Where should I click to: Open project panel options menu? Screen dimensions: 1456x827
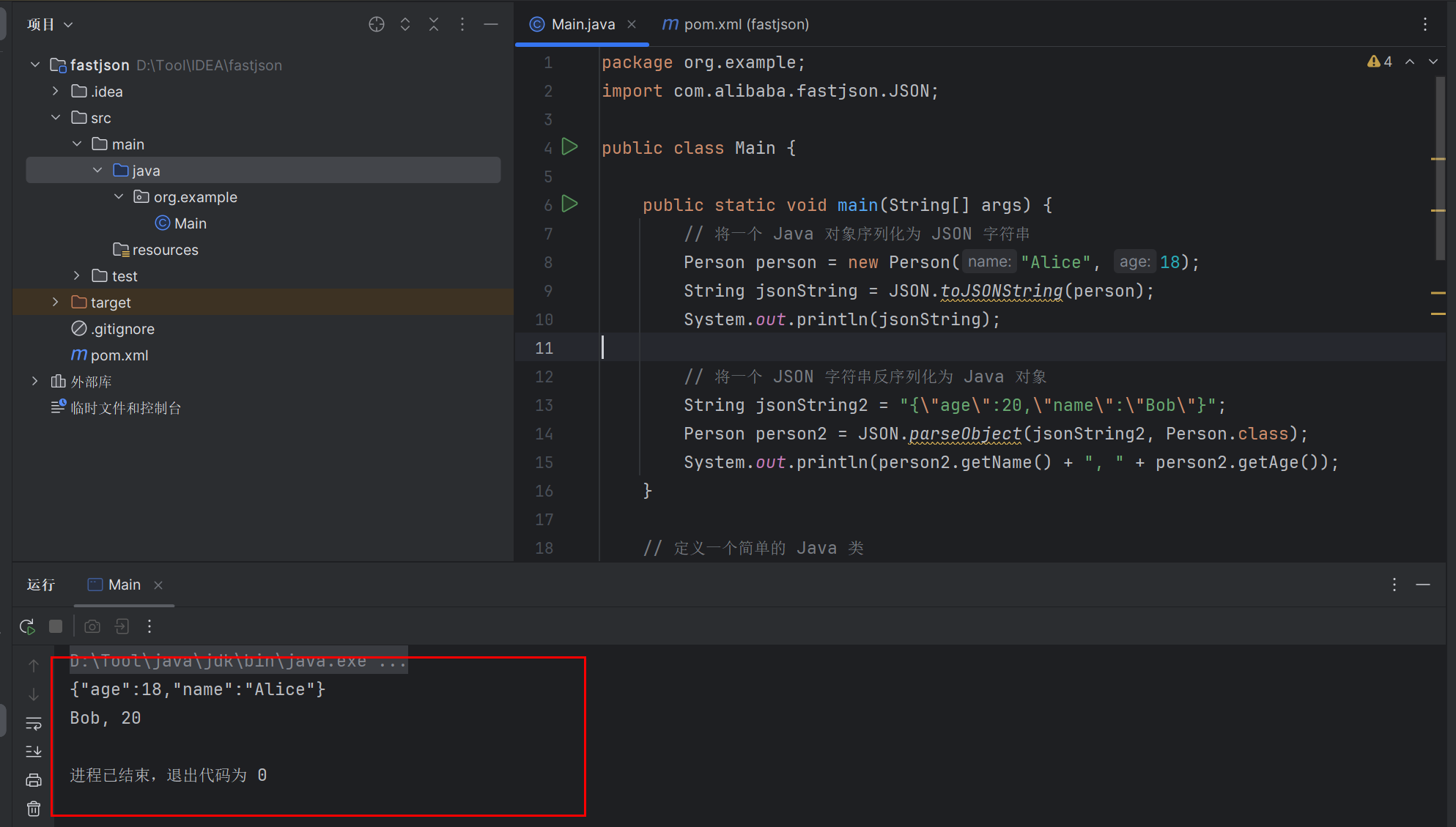462,24
